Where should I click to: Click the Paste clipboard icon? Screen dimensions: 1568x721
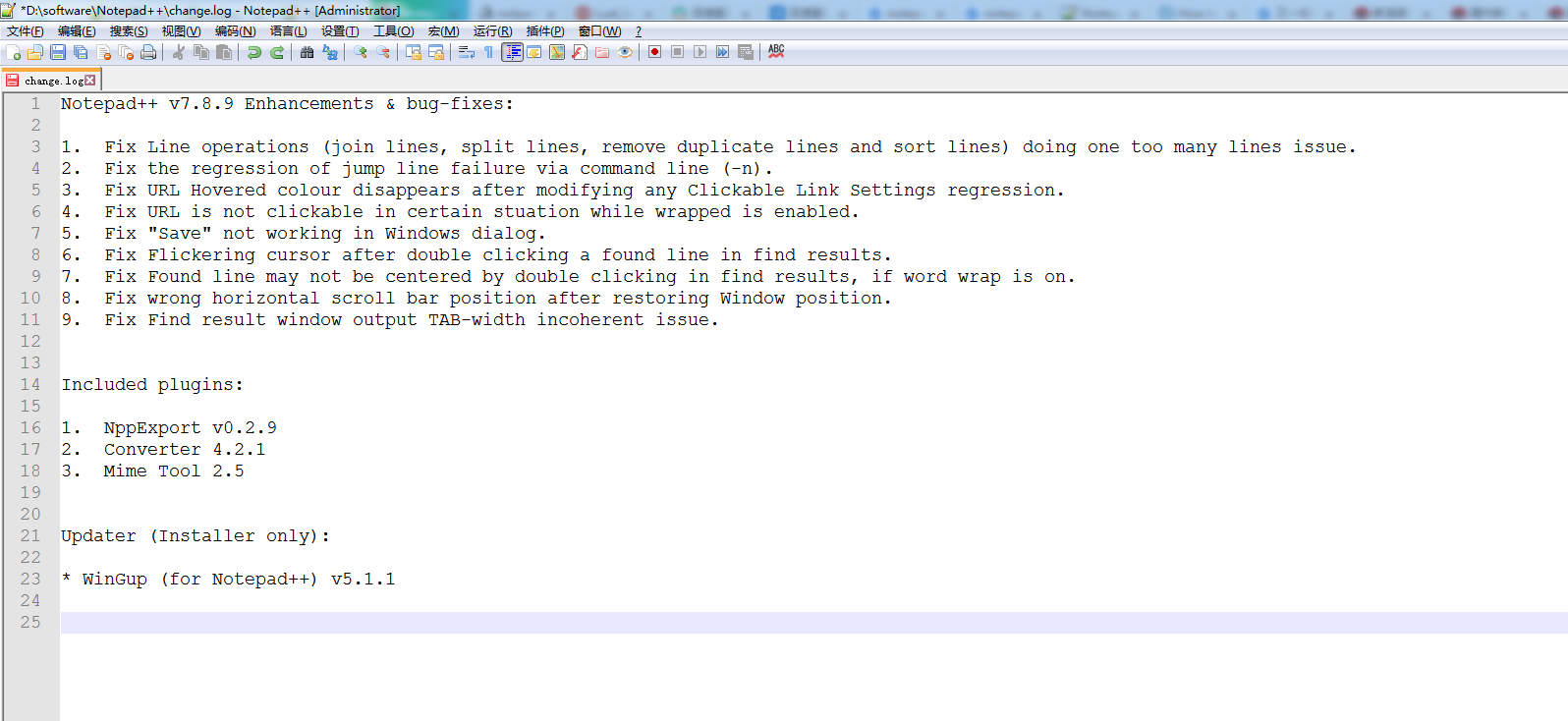pyautogui.click(x=224, y=52)
